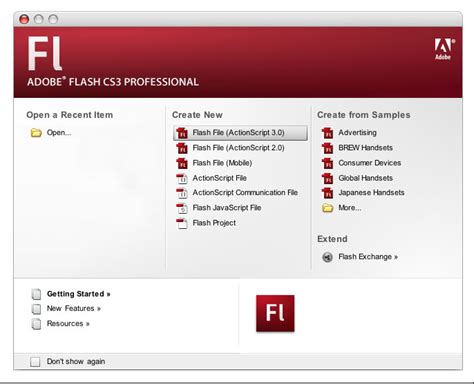Click the Flash File (Mobile) icon
Viewport: 474px width, 384px height.
point(182,163)
